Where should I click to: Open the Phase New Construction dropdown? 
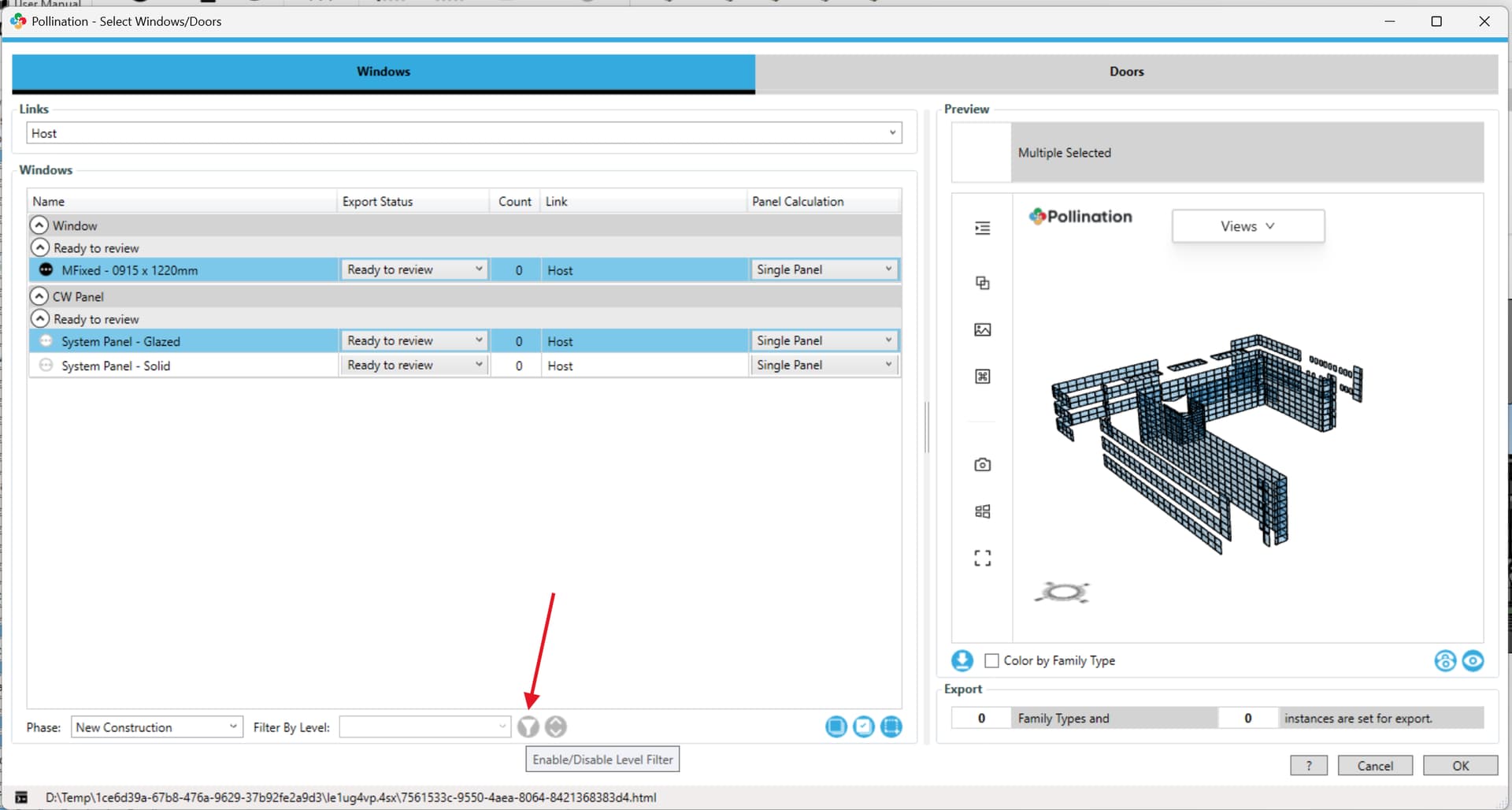click(157, 726)
